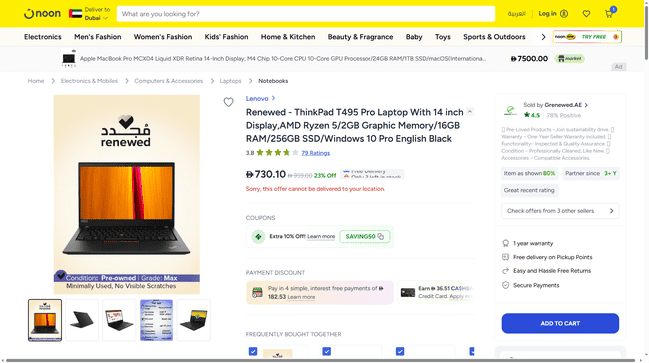Expand more categories with right chevron
Viewport: 649px width, 363px height.
[543, 37]
